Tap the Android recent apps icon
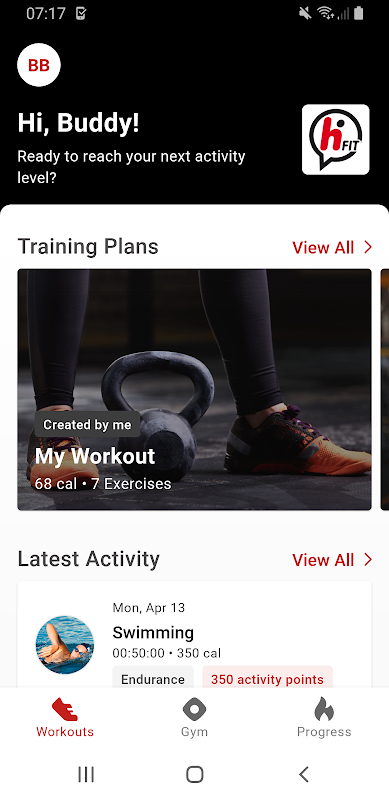 pos(86,774)
